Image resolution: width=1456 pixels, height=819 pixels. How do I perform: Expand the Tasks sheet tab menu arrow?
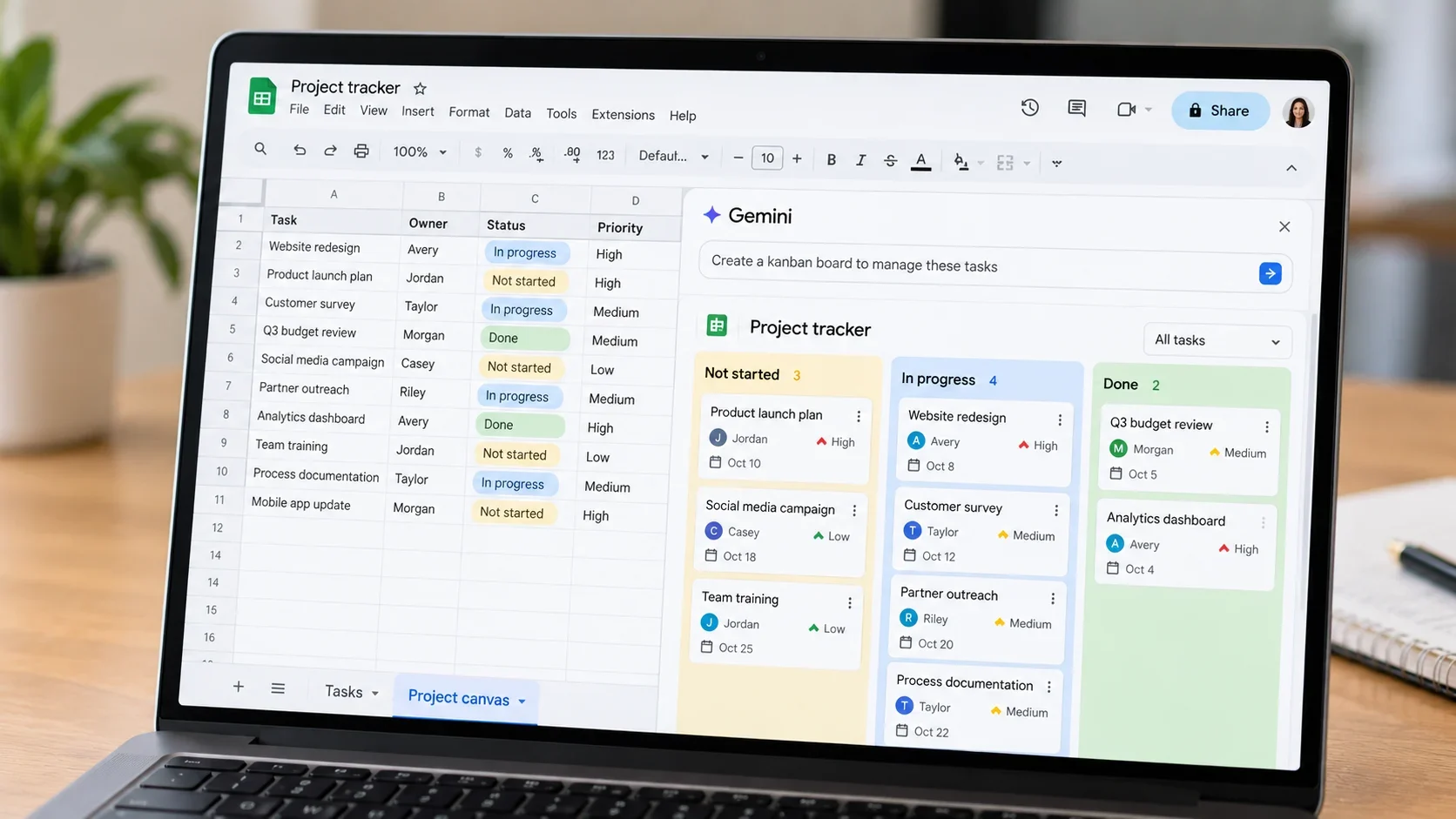[x=375, y=693]
